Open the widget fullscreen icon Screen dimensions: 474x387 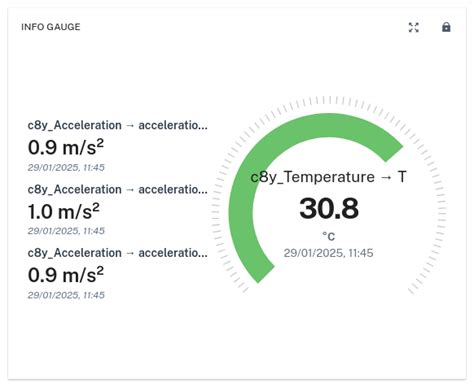coord(414,27)
